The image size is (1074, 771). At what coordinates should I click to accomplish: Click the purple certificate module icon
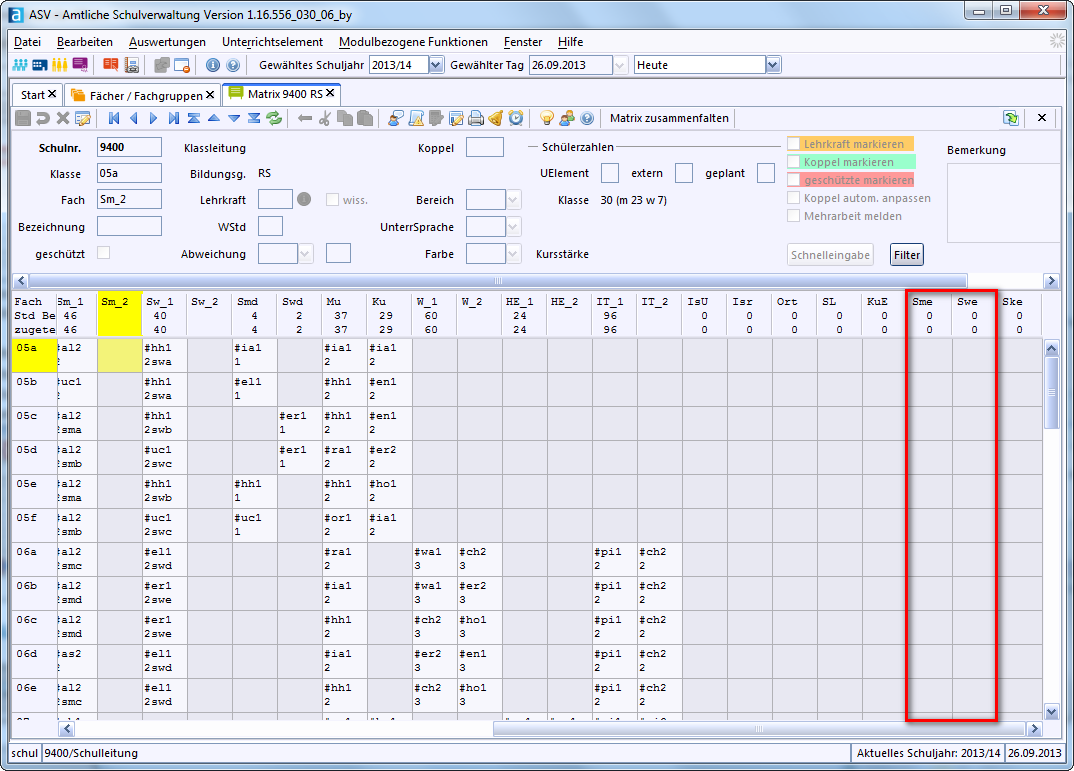click(x=80, y=65)
